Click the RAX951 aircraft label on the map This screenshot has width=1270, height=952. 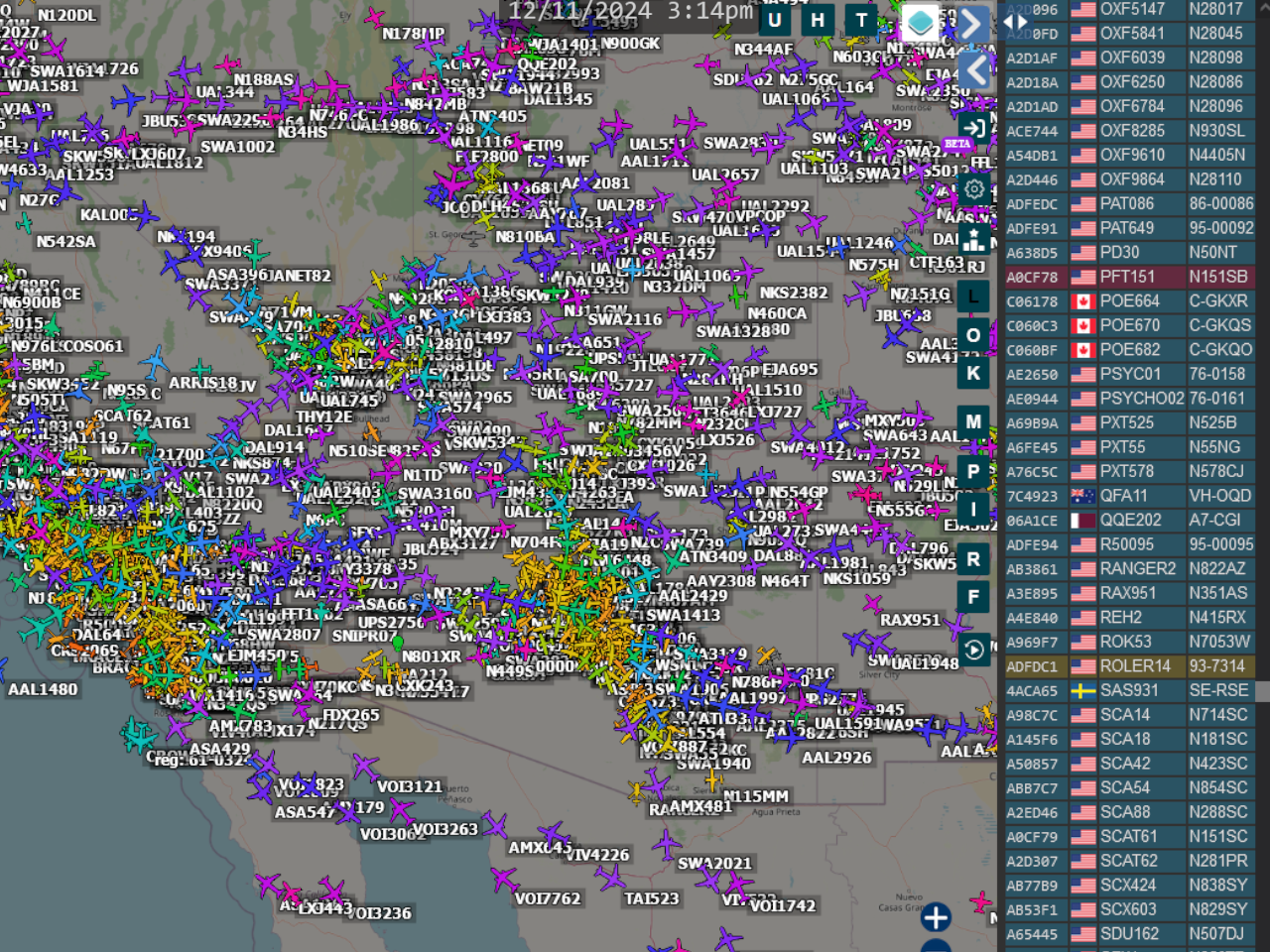click(x=910, y=620)
